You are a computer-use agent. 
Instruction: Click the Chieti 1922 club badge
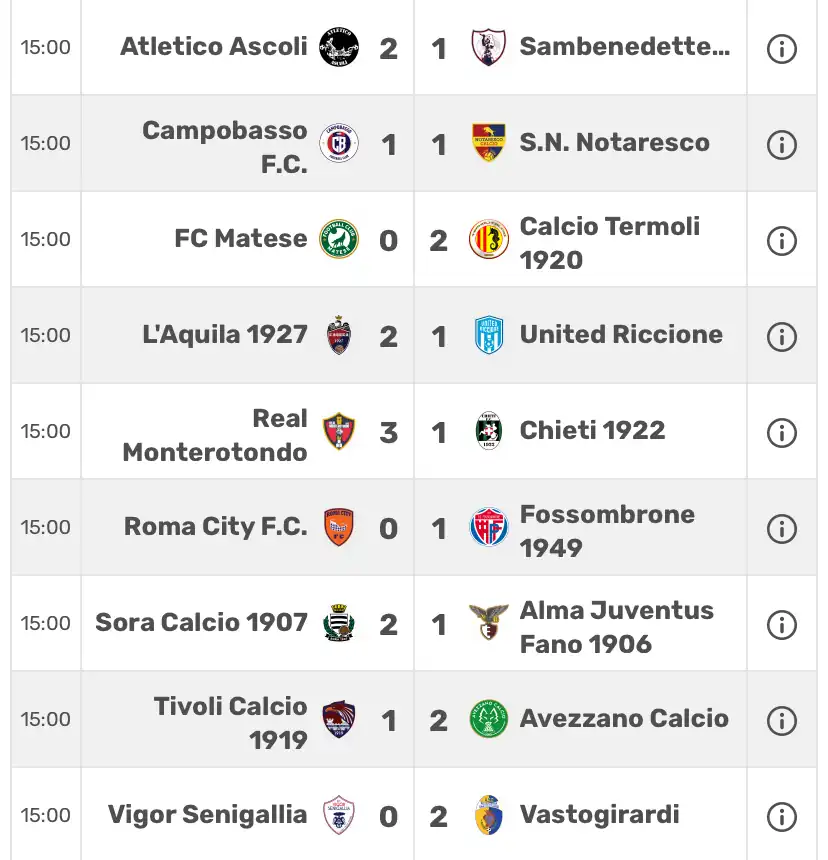(x=489, y=431)
